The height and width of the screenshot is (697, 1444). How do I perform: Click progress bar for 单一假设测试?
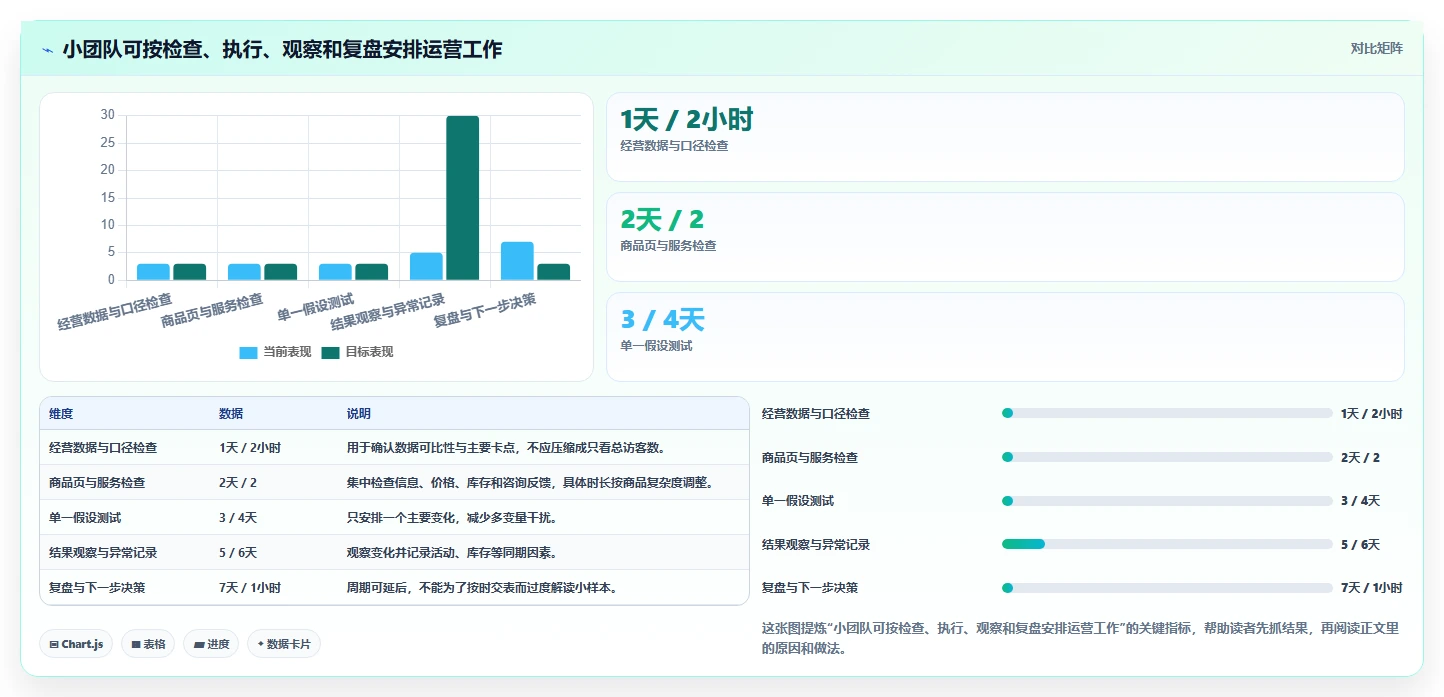1167,501
